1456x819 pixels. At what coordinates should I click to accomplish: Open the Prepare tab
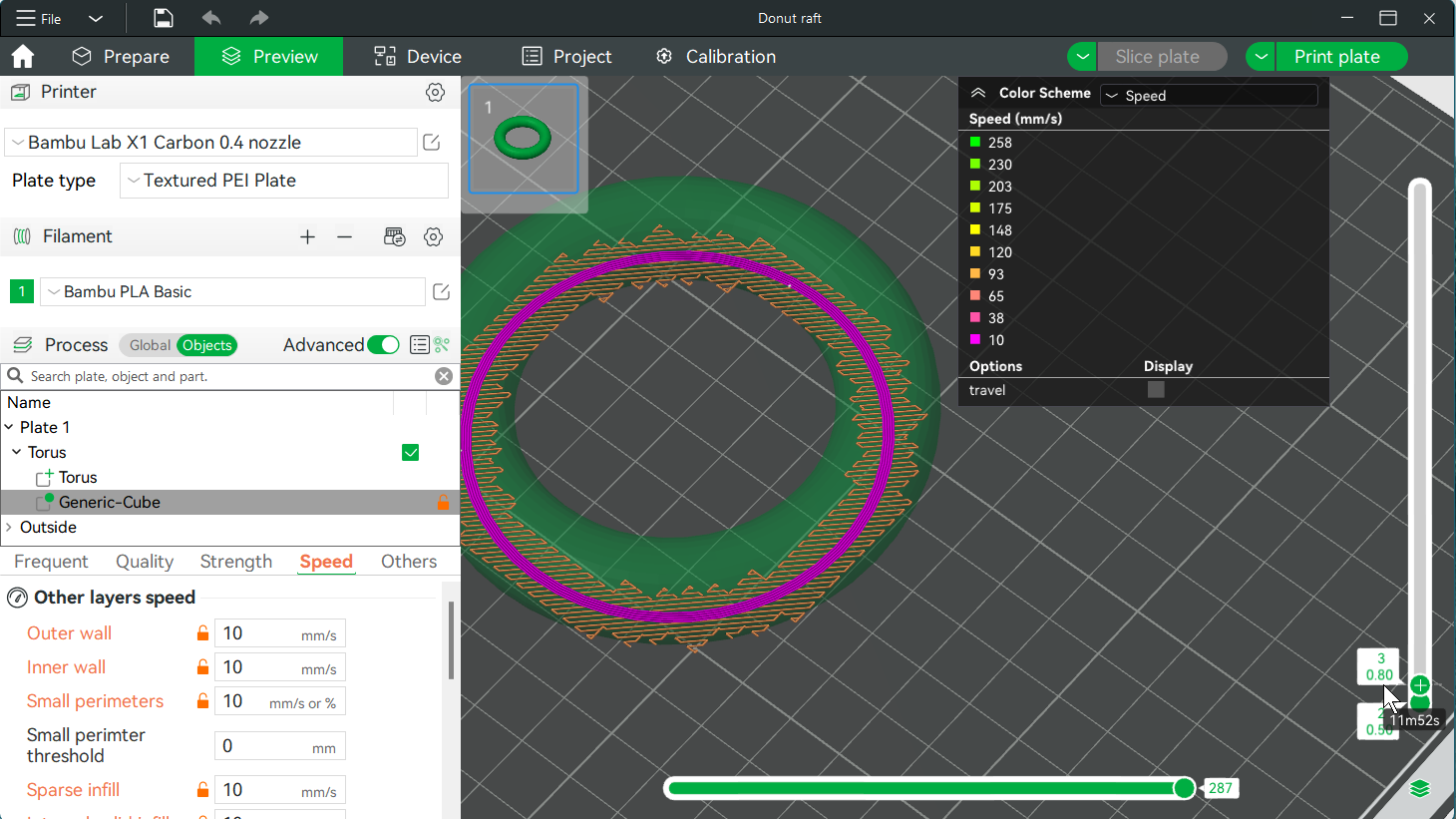121,57
